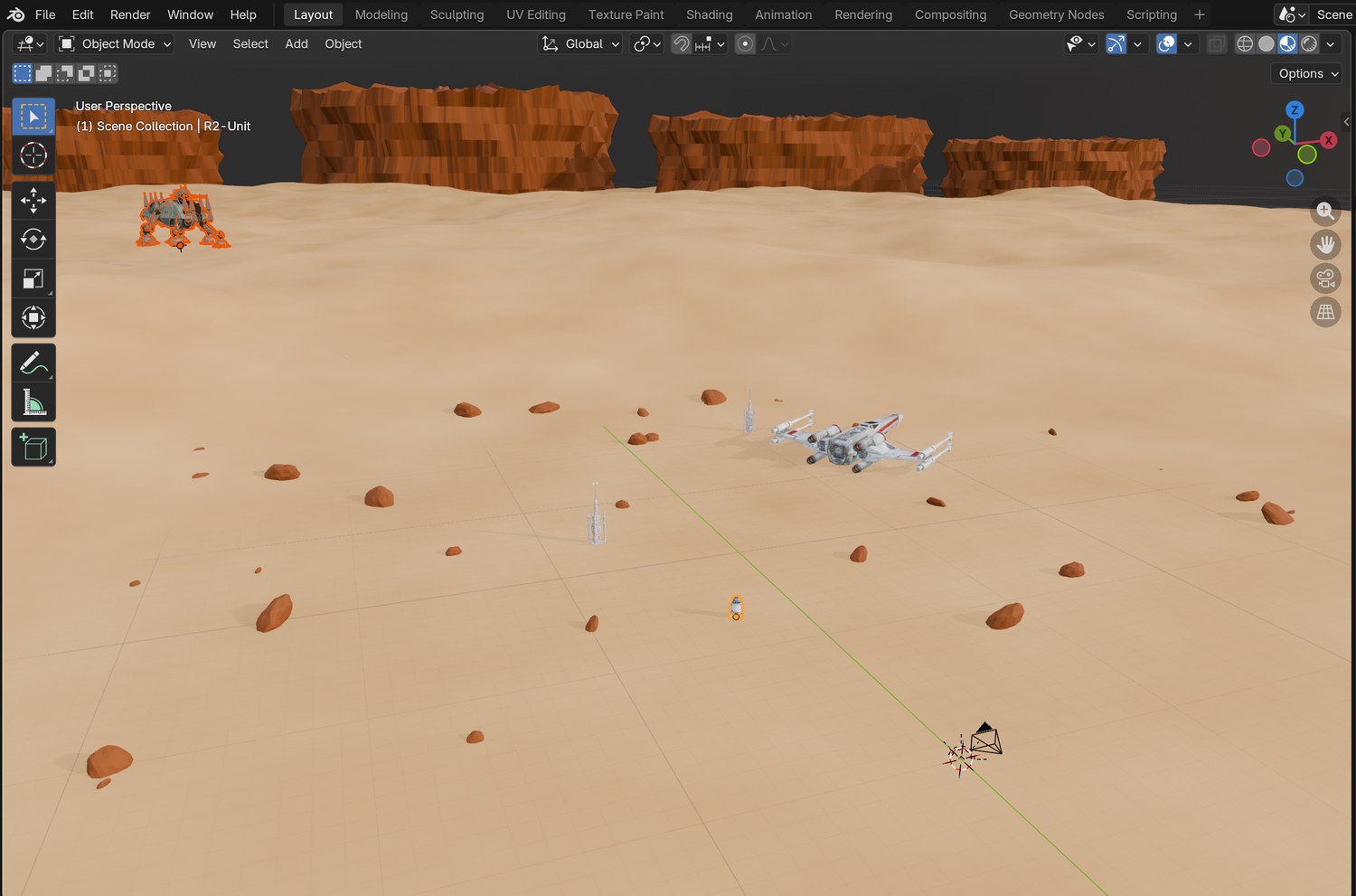Select the camera object in the viewport

tap(985, 739)
